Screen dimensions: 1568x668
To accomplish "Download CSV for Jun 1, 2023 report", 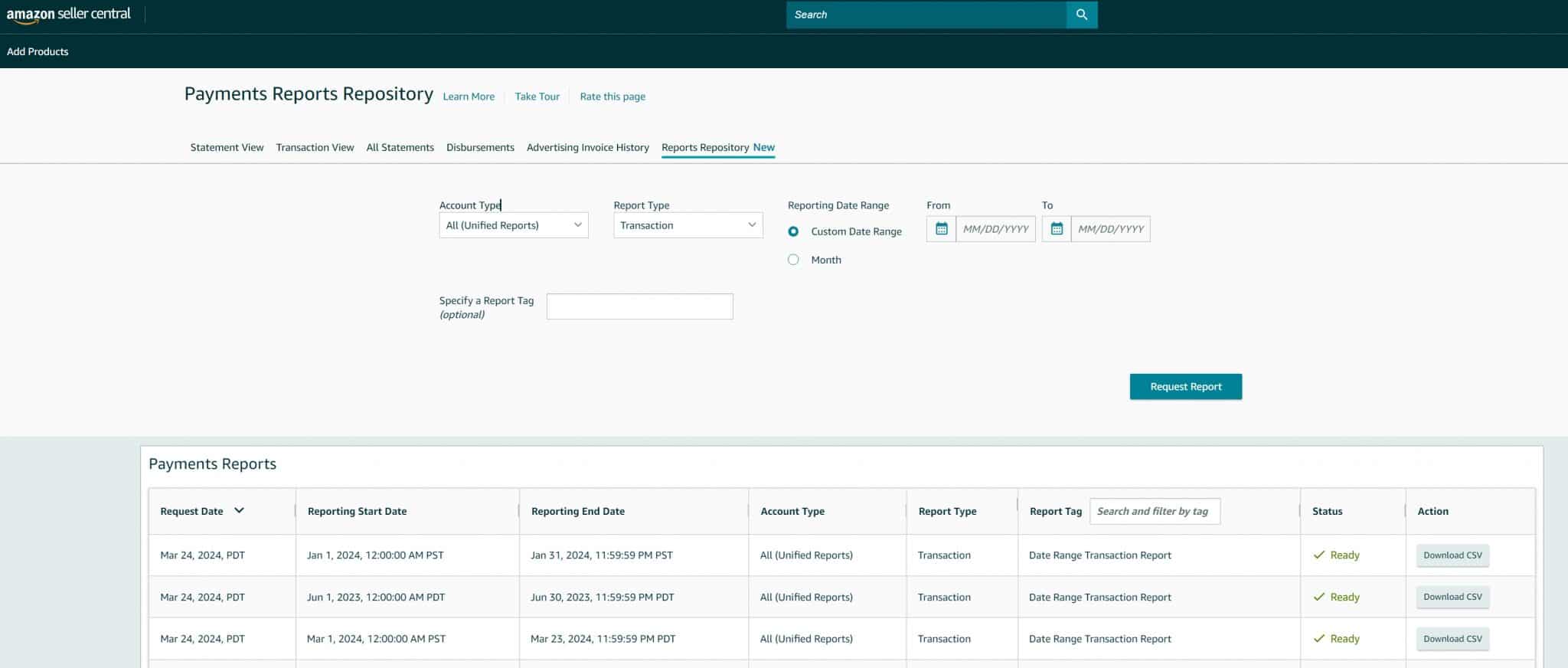I will pyautogui.click(x=1452, y=597).
